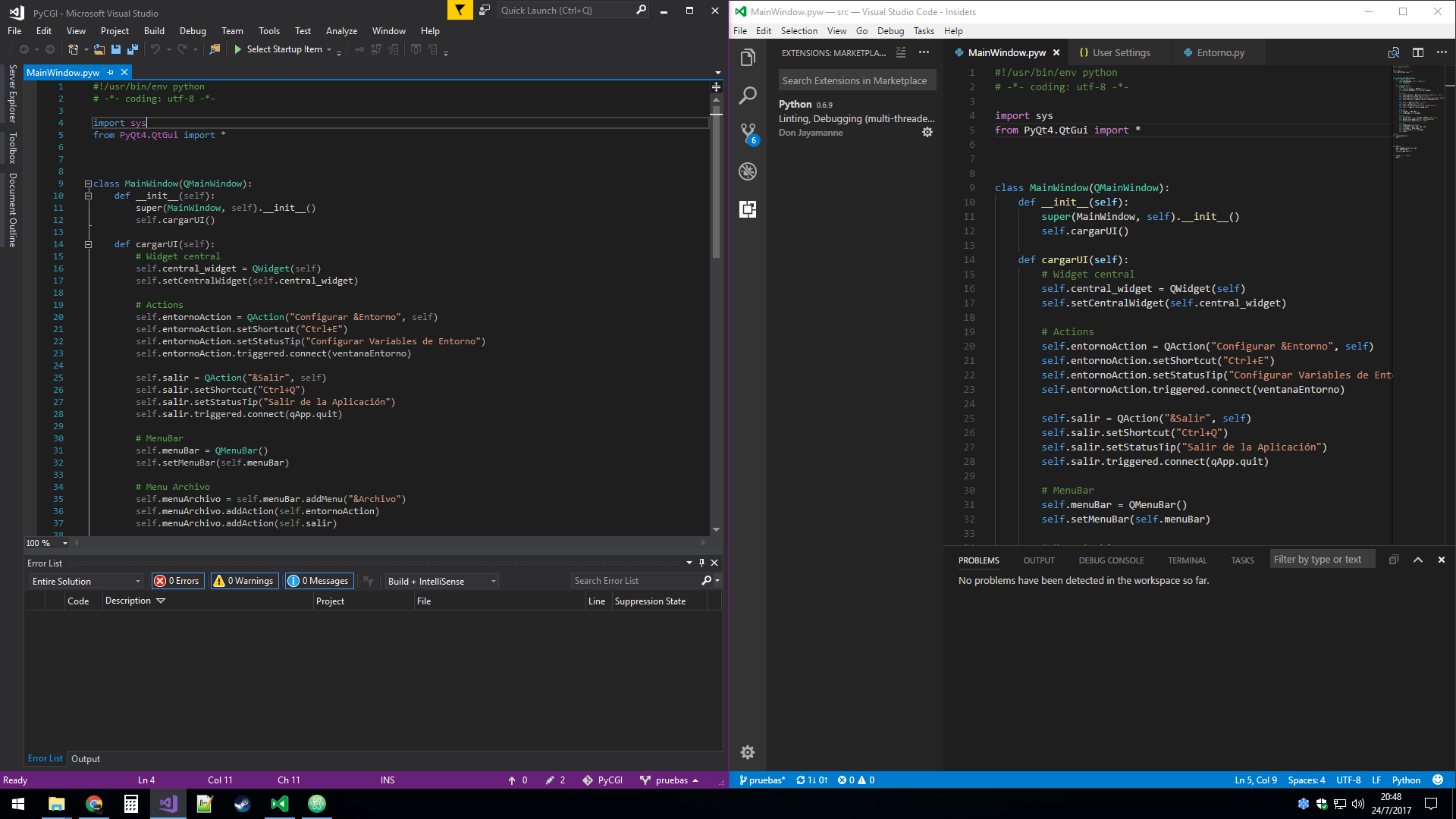Click the Save All icon in Visual Studio toolbar

point(133,49)
